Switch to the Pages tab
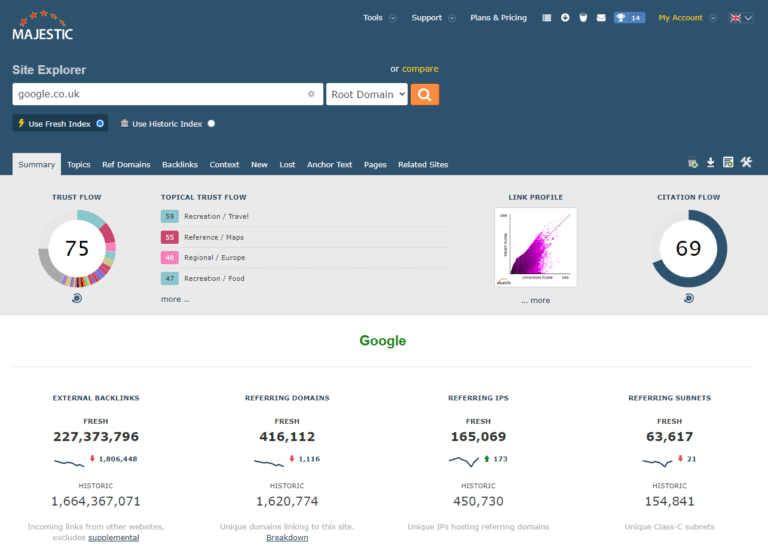Viewport: 768px width, 548px height. [375, 165]
